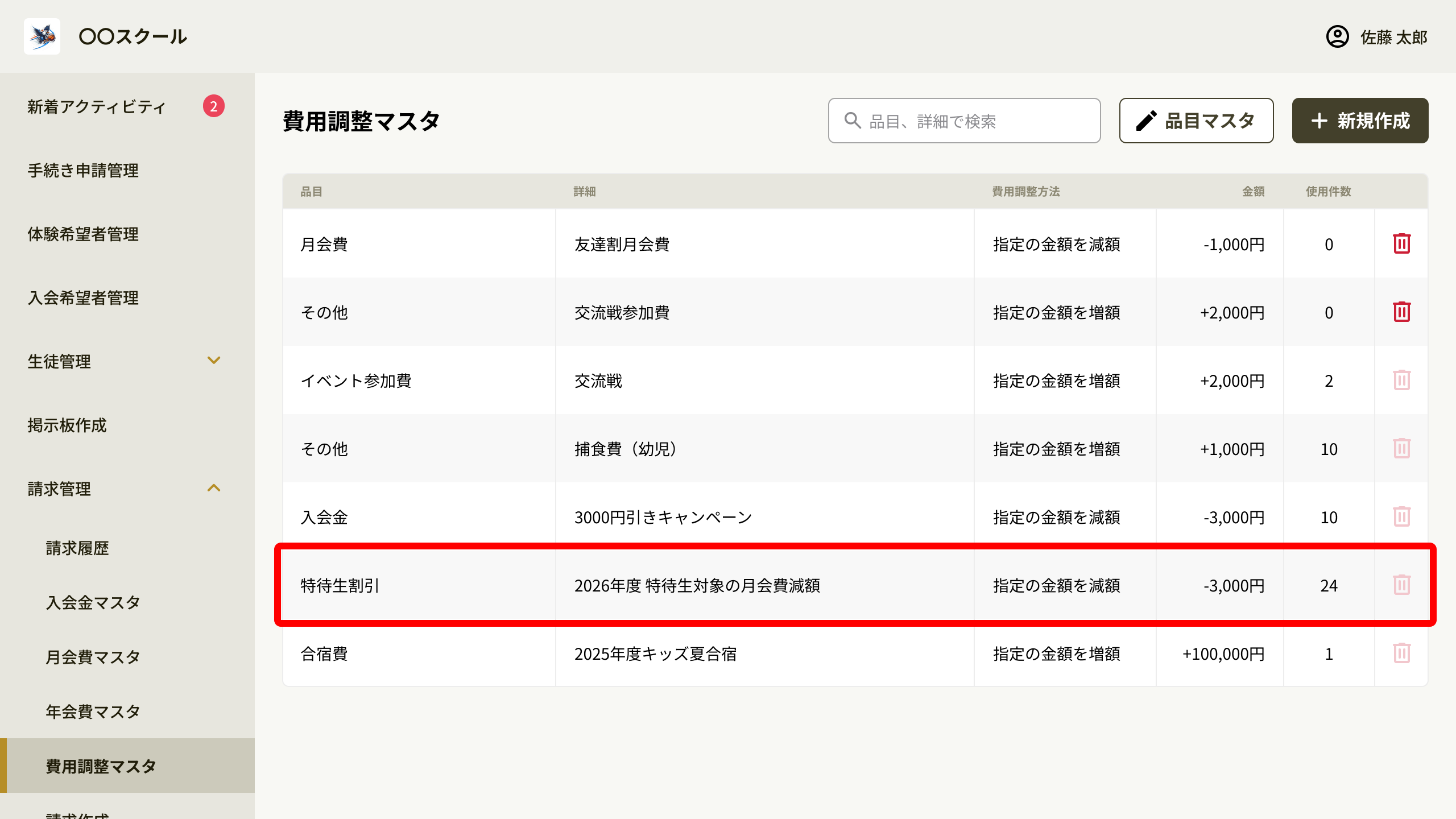Open 入会金マスタ submenu item
The height and width of the screenshot is (819, 1456).
127,603
